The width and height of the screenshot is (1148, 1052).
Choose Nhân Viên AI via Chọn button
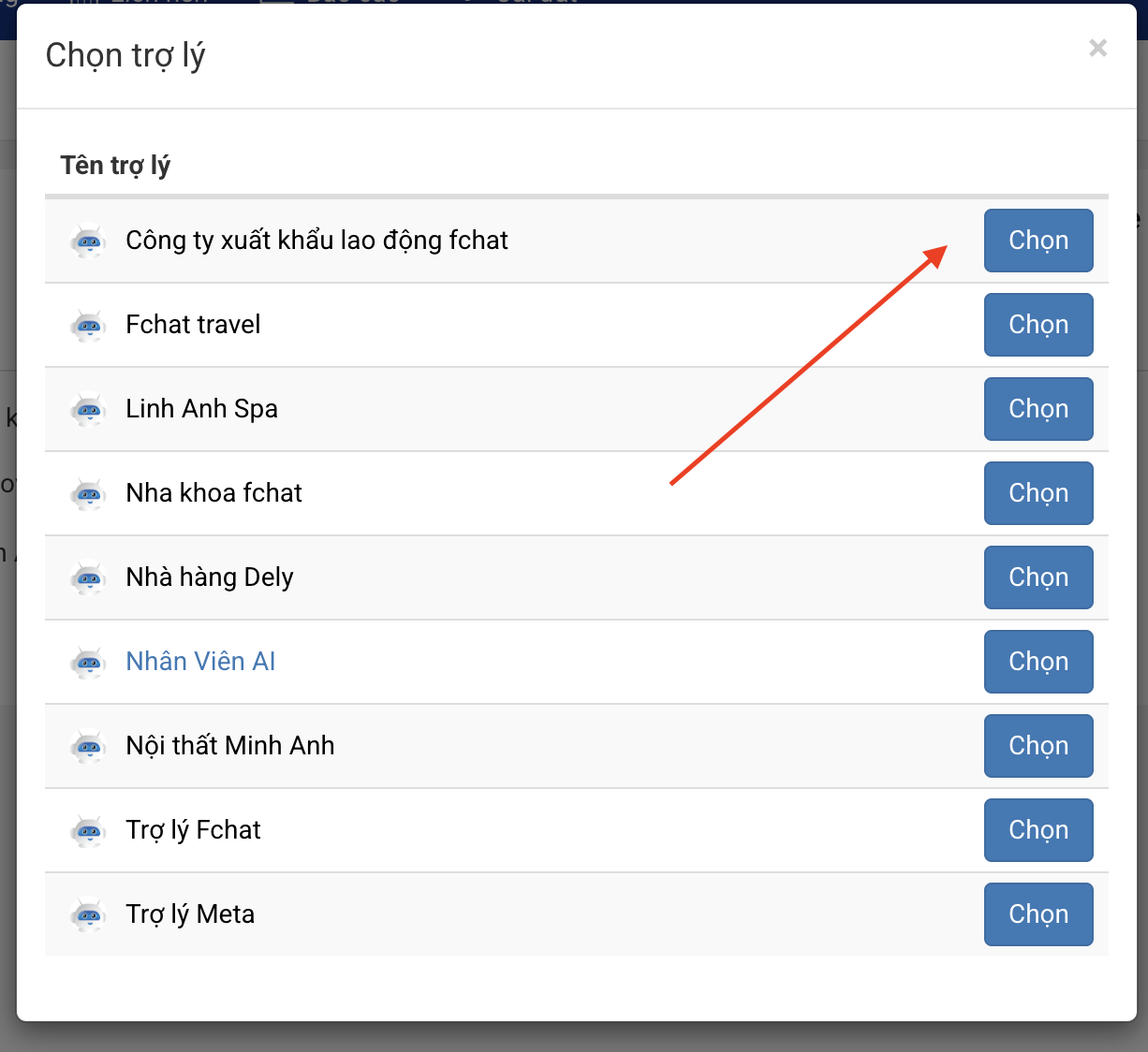(x=1038, y=662)
